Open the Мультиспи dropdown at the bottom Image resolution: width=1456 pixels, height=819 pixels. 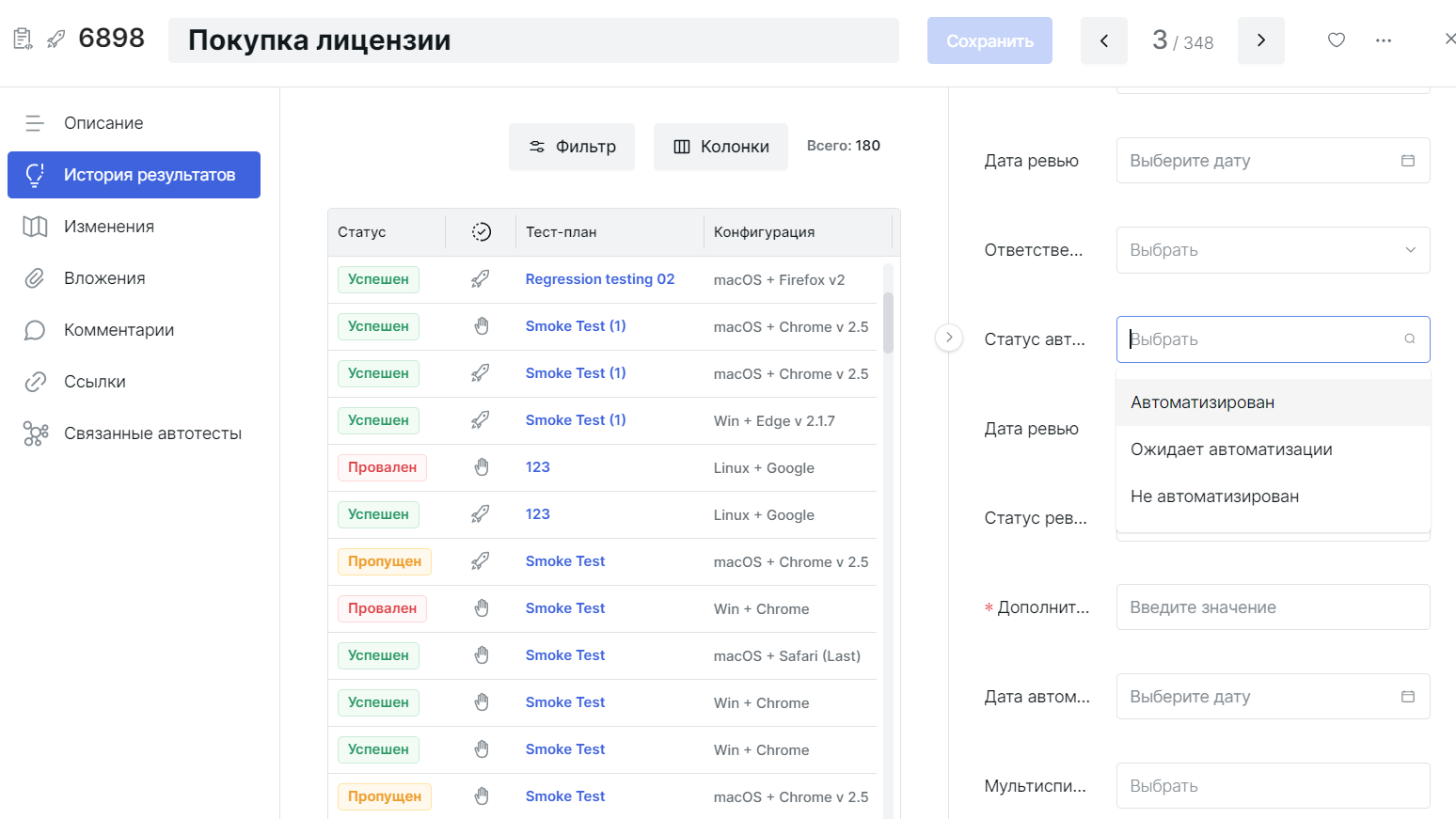tap(1273, 785)
